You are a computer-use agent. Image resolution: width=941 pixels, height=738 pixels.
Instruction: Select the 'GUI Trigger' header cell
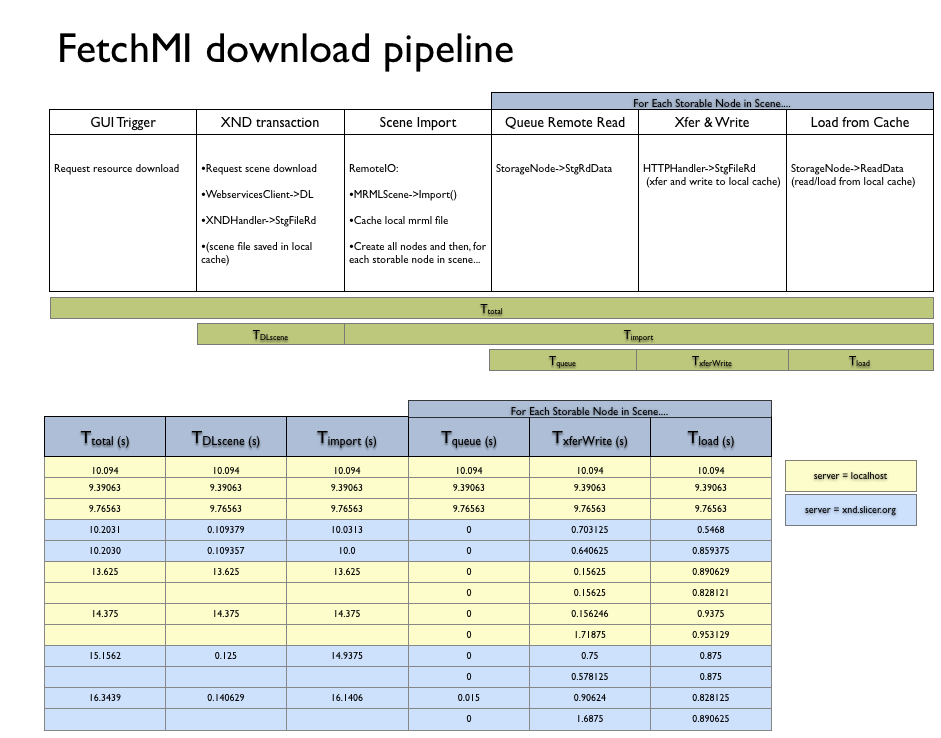(123, 122)
